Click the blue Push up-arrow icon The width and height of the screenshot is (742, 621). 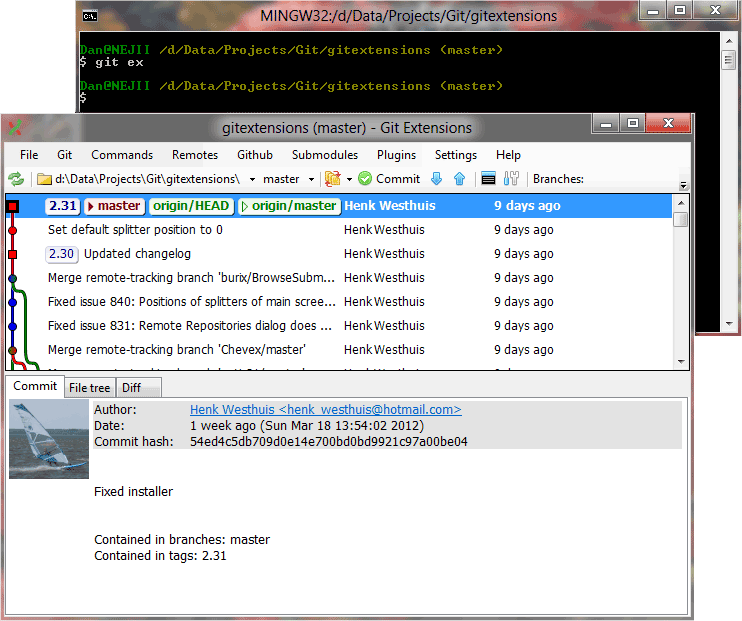click(x=459, y=178)
